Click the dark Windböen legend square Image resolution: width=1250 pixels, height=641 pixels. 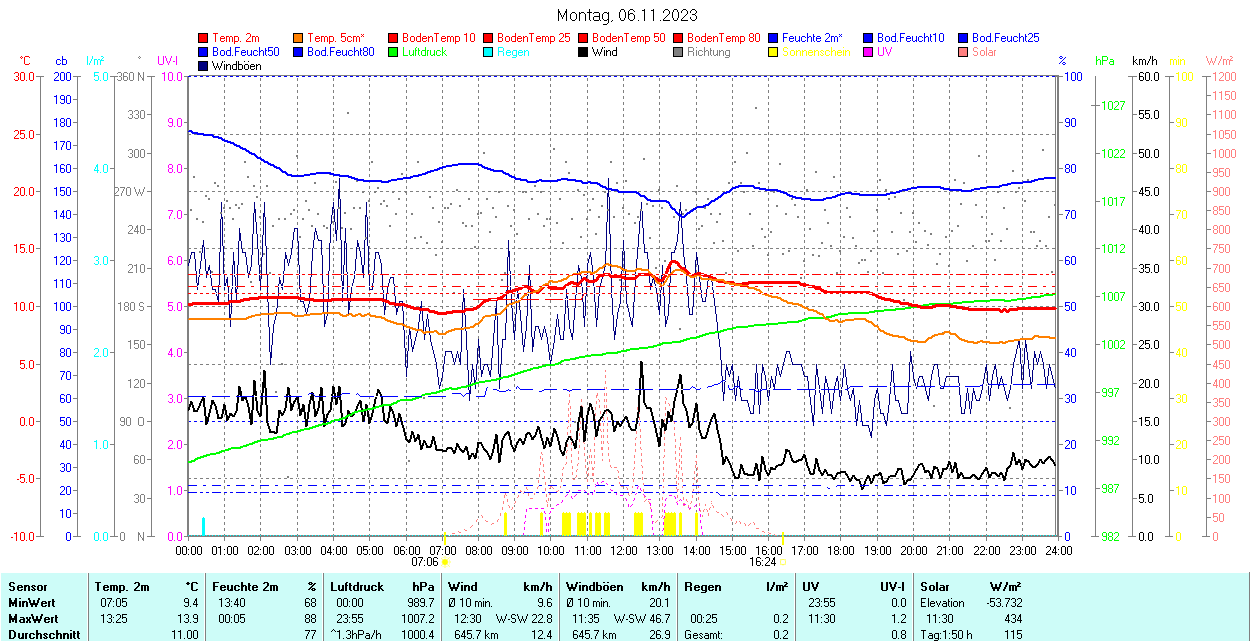[x=204, y=66]
